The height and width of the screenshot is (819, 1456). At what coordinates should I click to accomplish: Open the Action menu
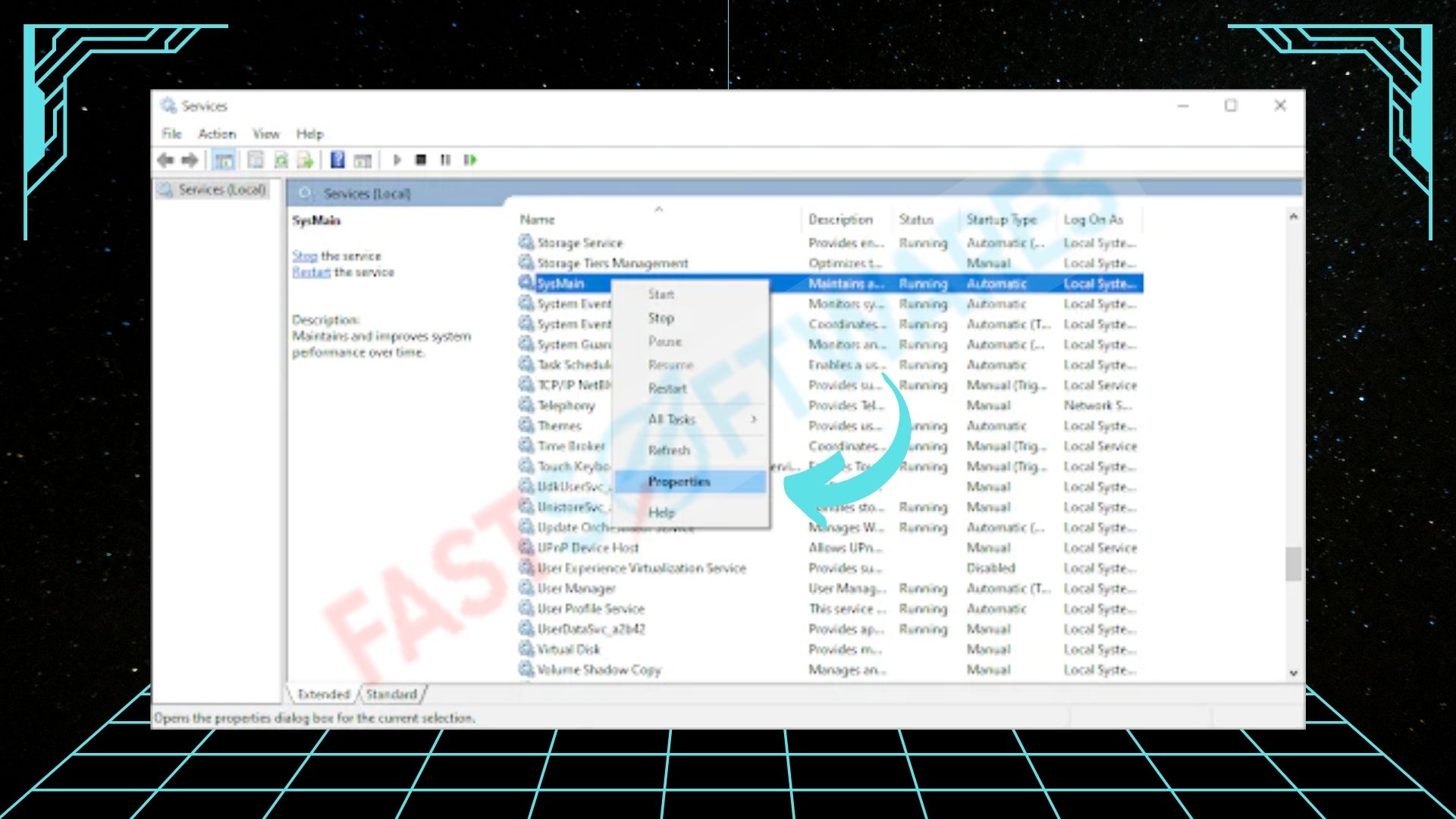[217, 133]
